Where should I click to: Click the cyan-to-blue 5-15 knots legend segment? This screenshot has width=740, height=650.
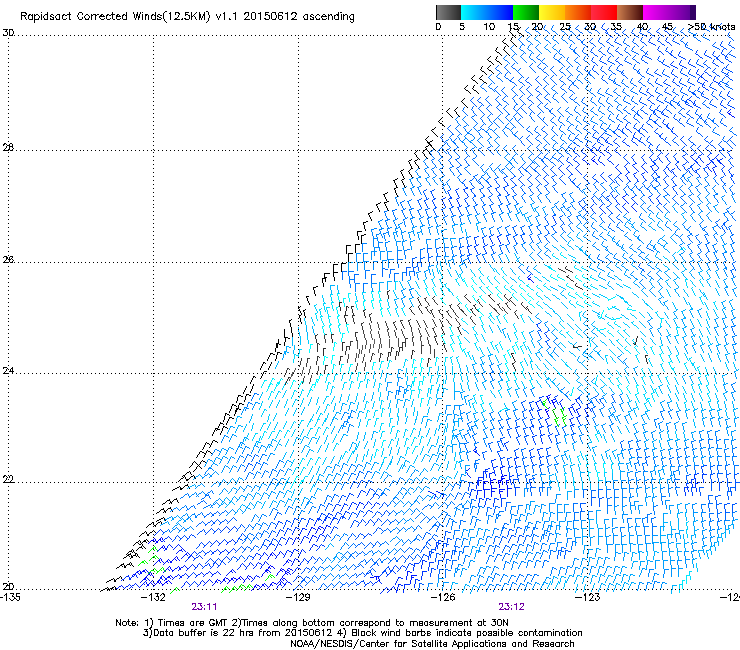[487, 12]
